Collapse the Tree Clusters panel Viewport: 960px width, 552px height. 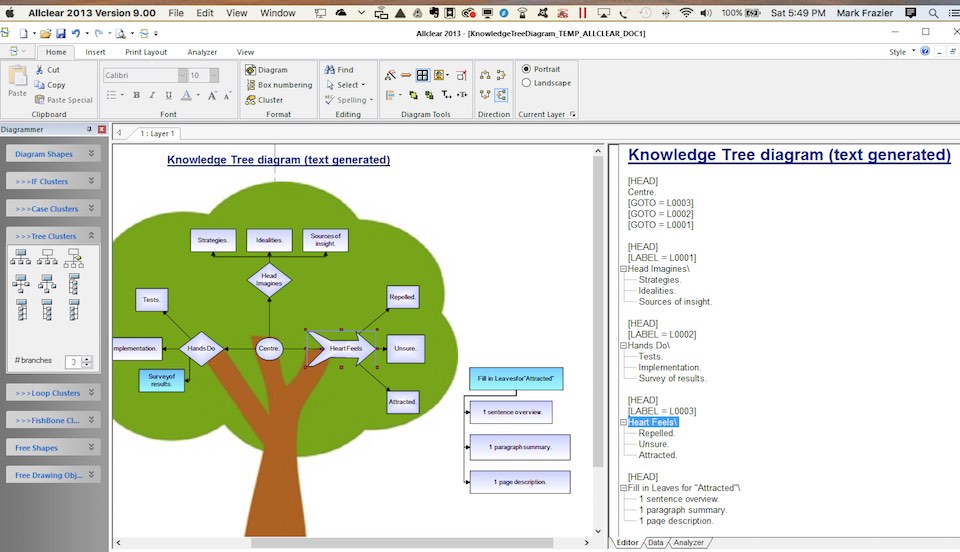[x=91, y=235]
